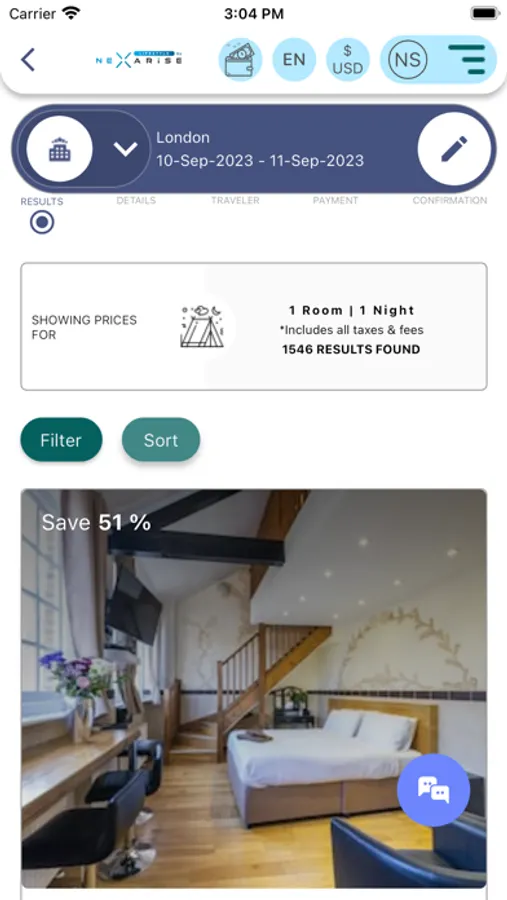The width and height of the screenshot is (507, 900).
Task: Open the EN language selector
Action: click(294, 60)
